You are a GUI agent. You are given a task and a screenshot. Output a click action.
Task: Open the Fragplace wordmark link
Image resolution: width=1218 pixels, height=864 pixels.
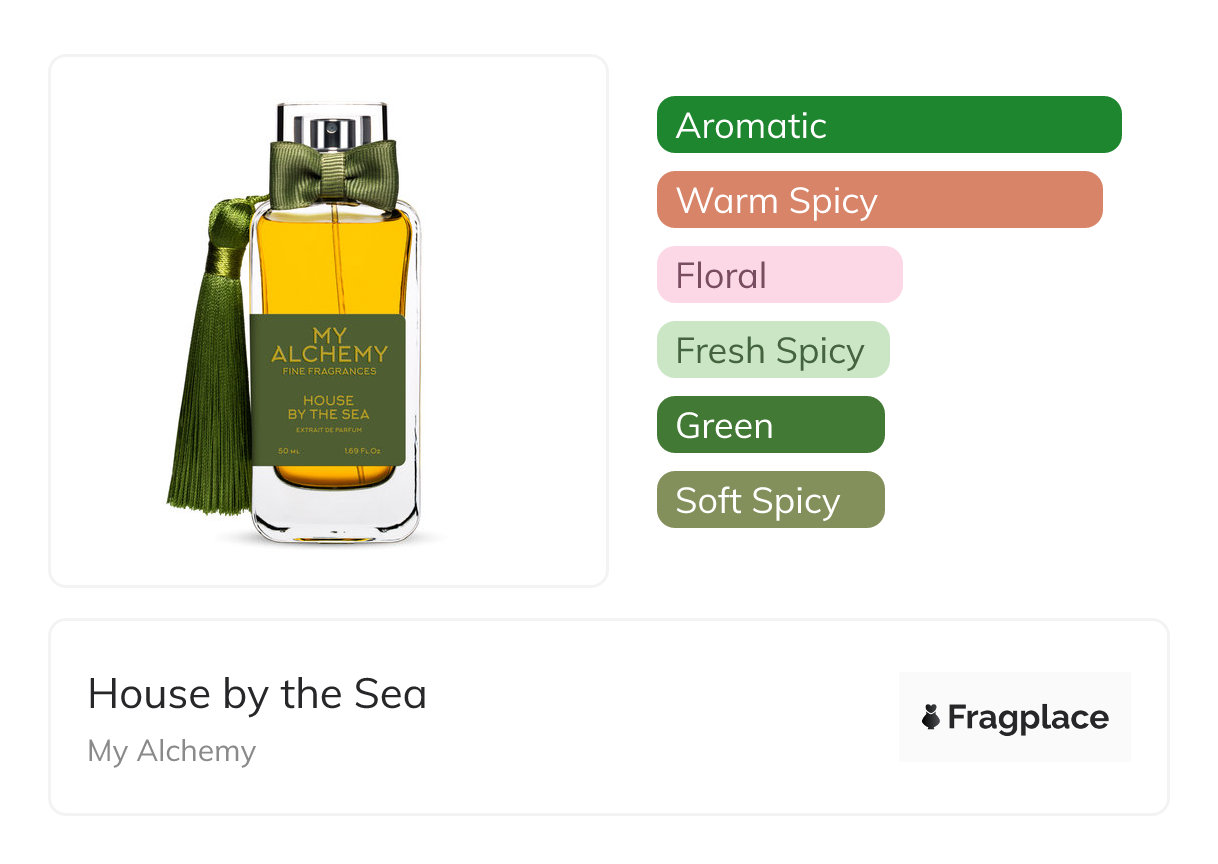[1027, 717]
